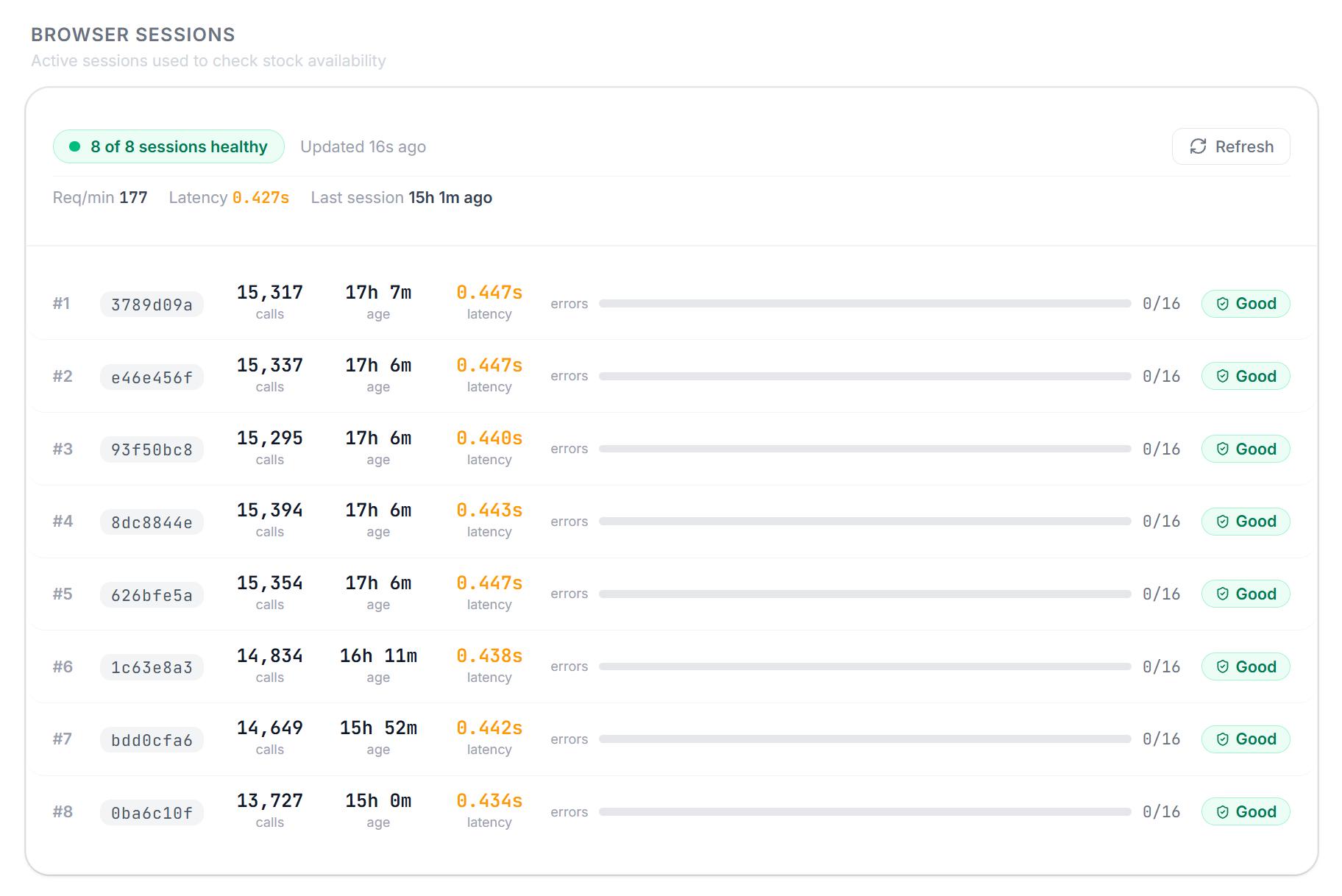Click the errors progress bar for session e46e456f
Image resolution: width=1342 pixels, height=896 pixels.
pyautogui.click(x=865, y=376)
